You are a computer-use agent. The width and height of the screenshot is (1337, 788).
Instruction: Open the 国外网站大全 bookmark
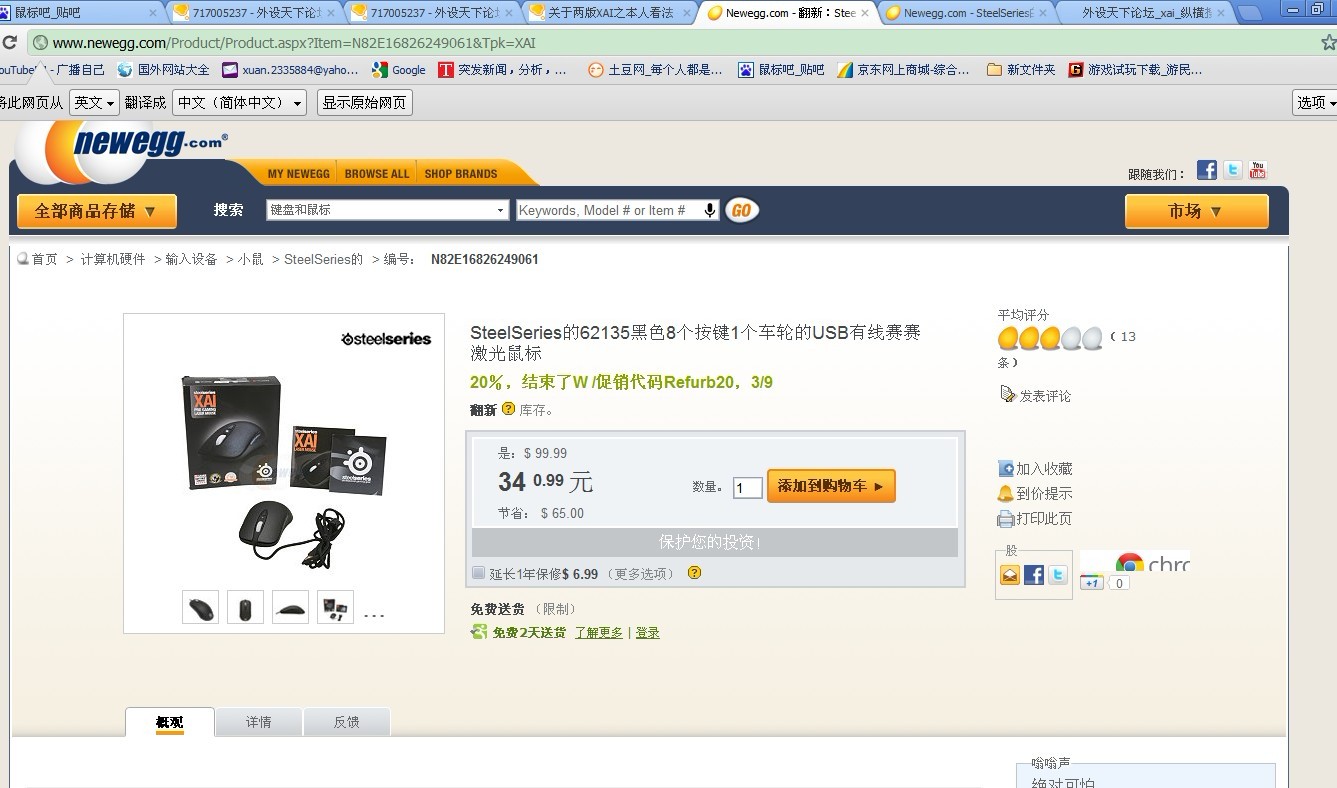[164, 70]
